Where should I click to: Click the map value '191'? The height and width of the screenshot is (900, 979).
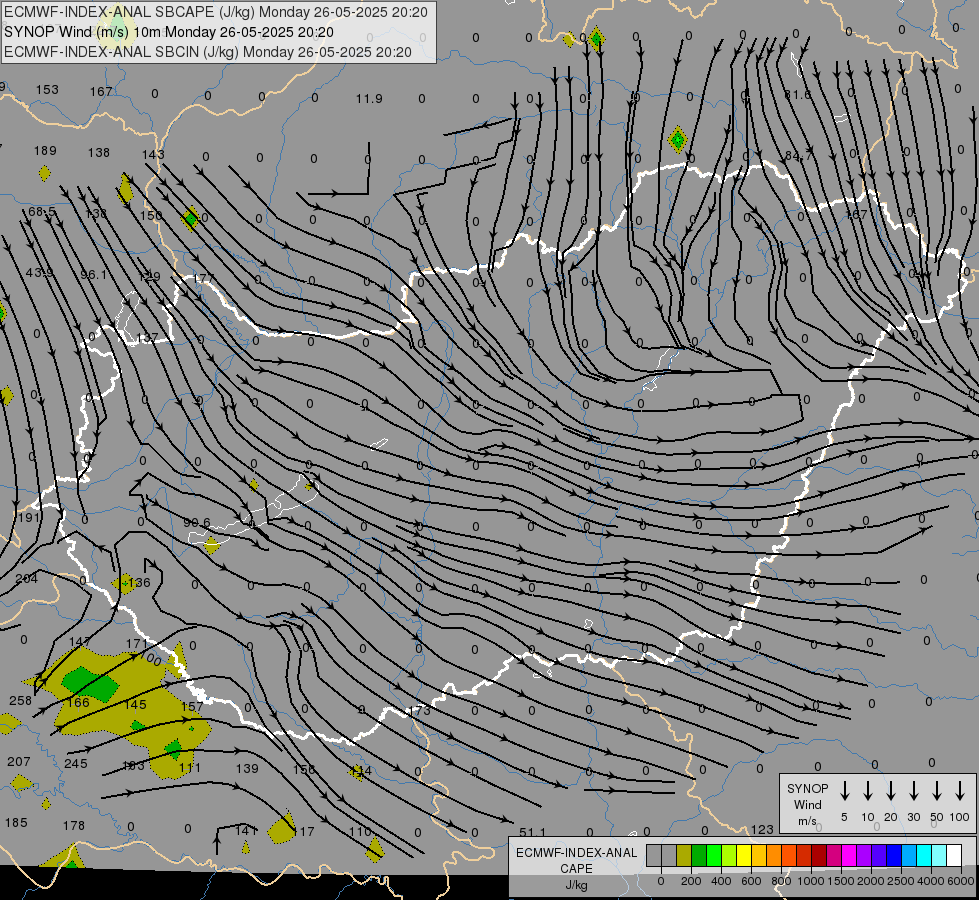[29, 517]
